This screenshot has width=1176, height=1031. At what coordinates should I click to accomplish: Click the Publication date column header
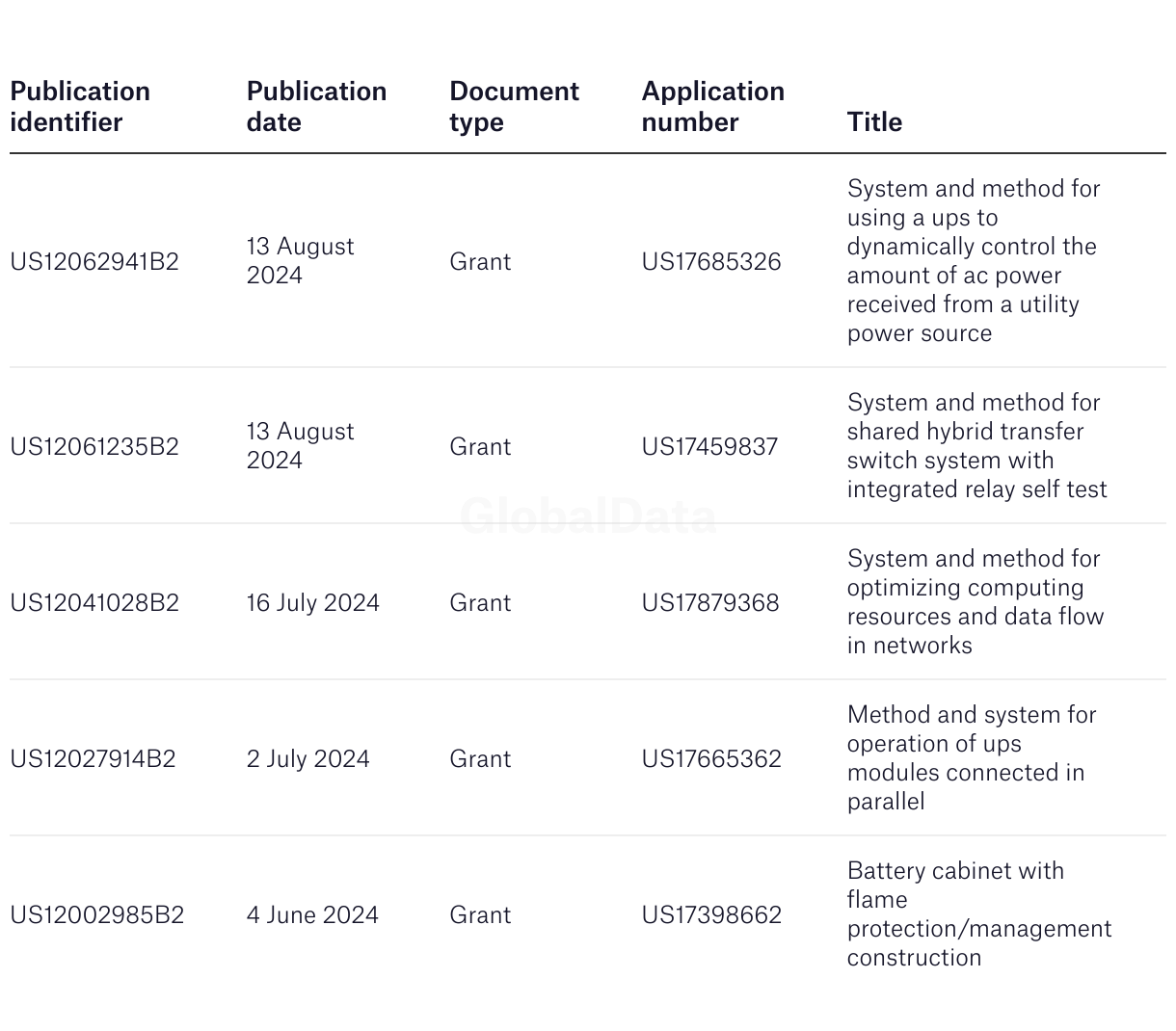(316, 107)
